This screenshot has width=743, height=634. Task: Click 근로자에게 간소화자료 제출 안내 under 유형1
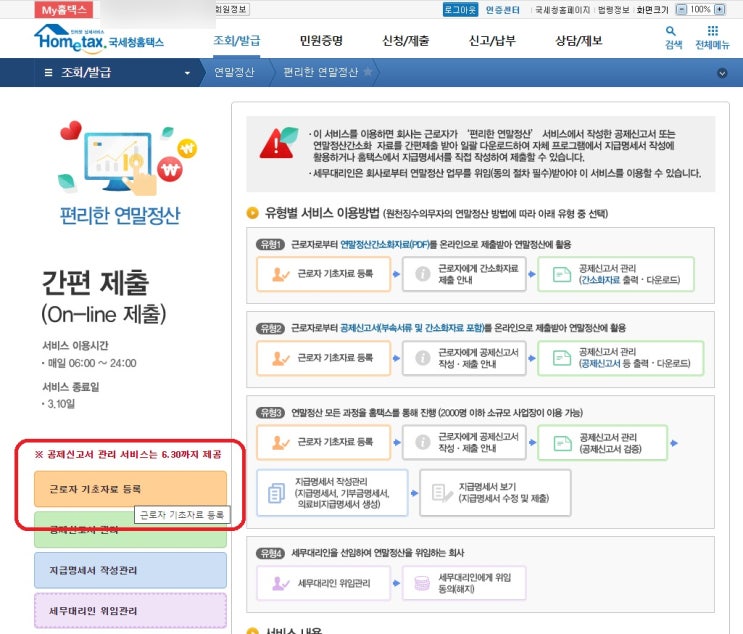(464, 274)
